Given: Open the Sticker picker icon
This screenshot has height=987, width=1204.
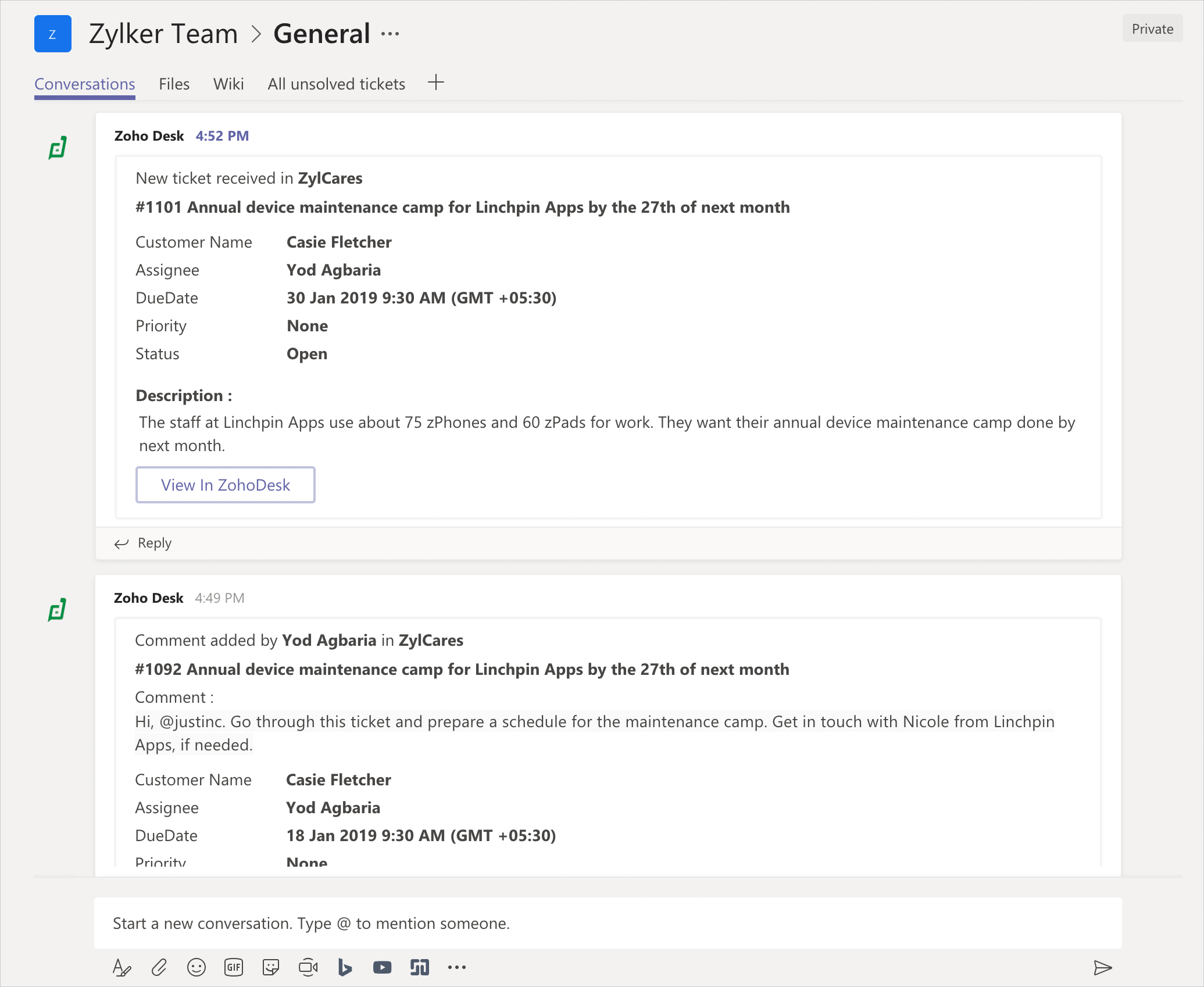Looking at the screenshot, I should click(271, 967).
